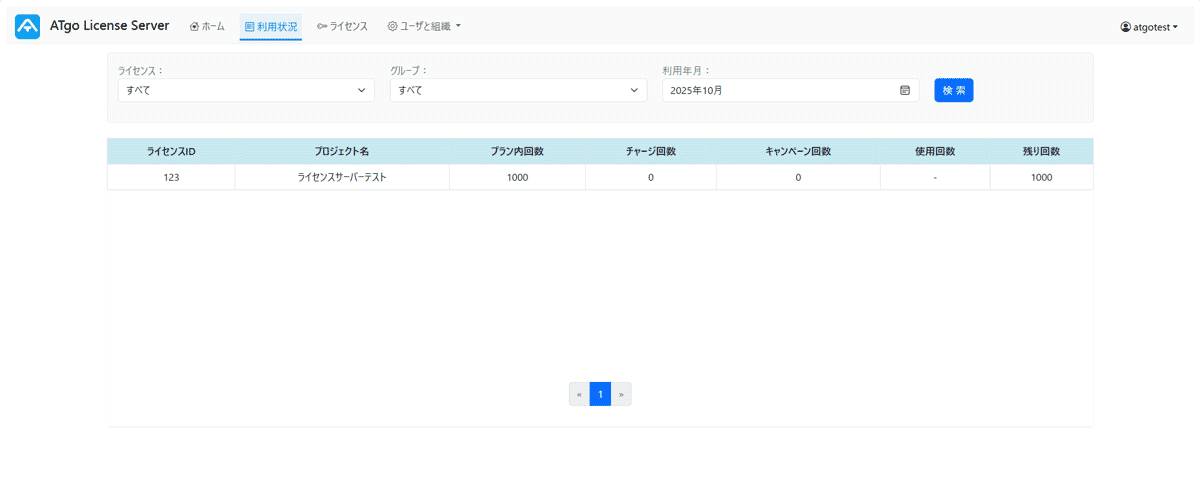Click the calendar icon in 利用年月 field

(x=905, y=90)
